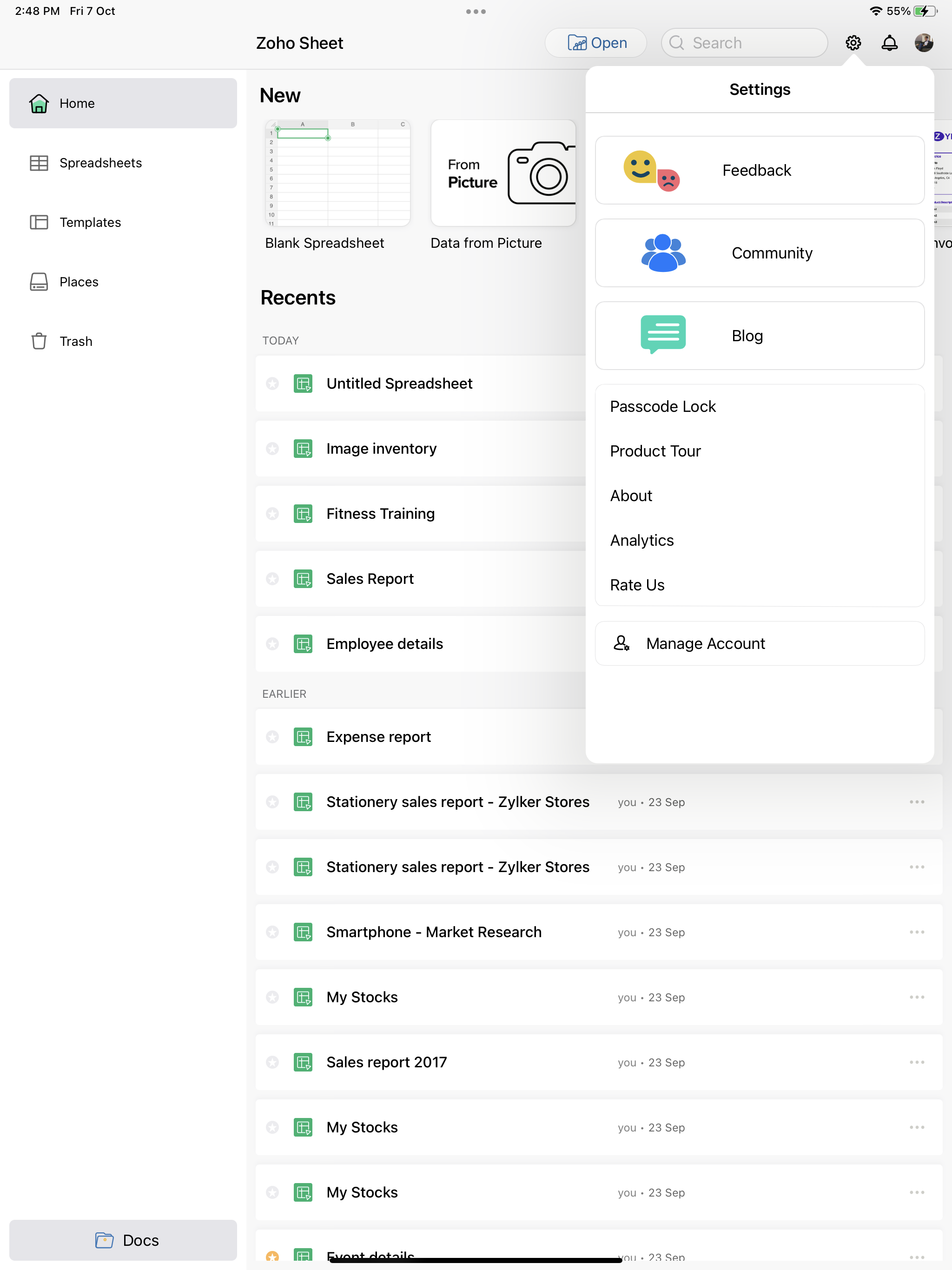The image size is (952, 1270).
Task: Open the notifications bell
Action: point(889,43)
